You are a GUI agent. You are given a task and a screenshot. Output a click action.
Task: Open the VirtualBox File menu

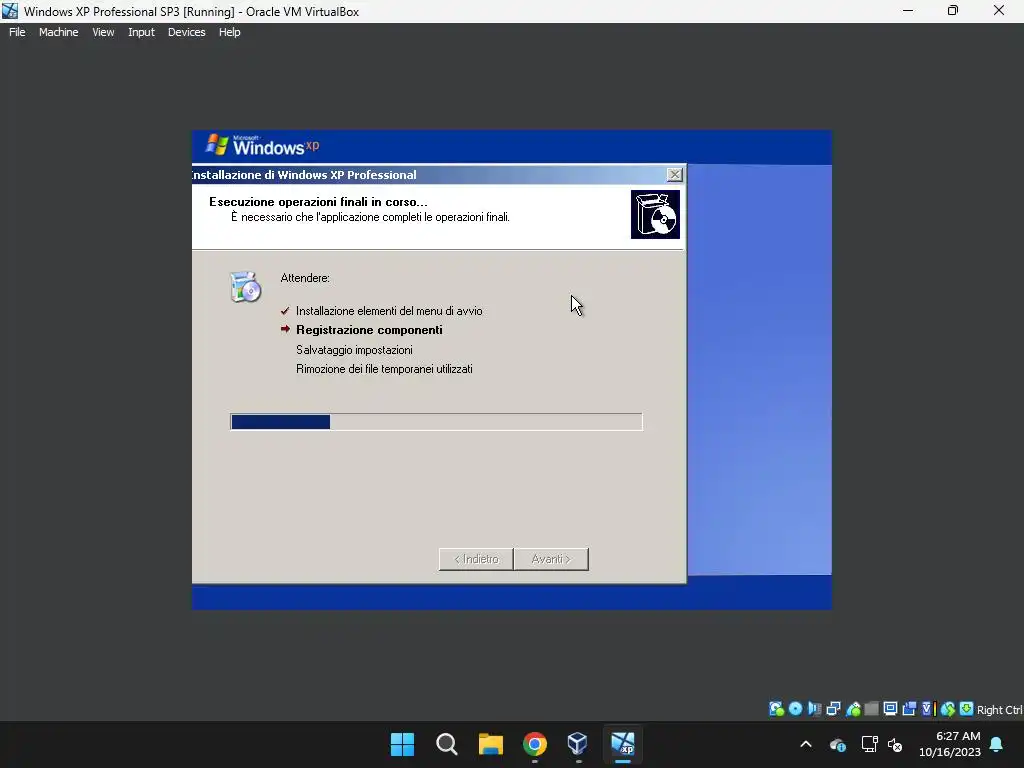click(17, 32)
